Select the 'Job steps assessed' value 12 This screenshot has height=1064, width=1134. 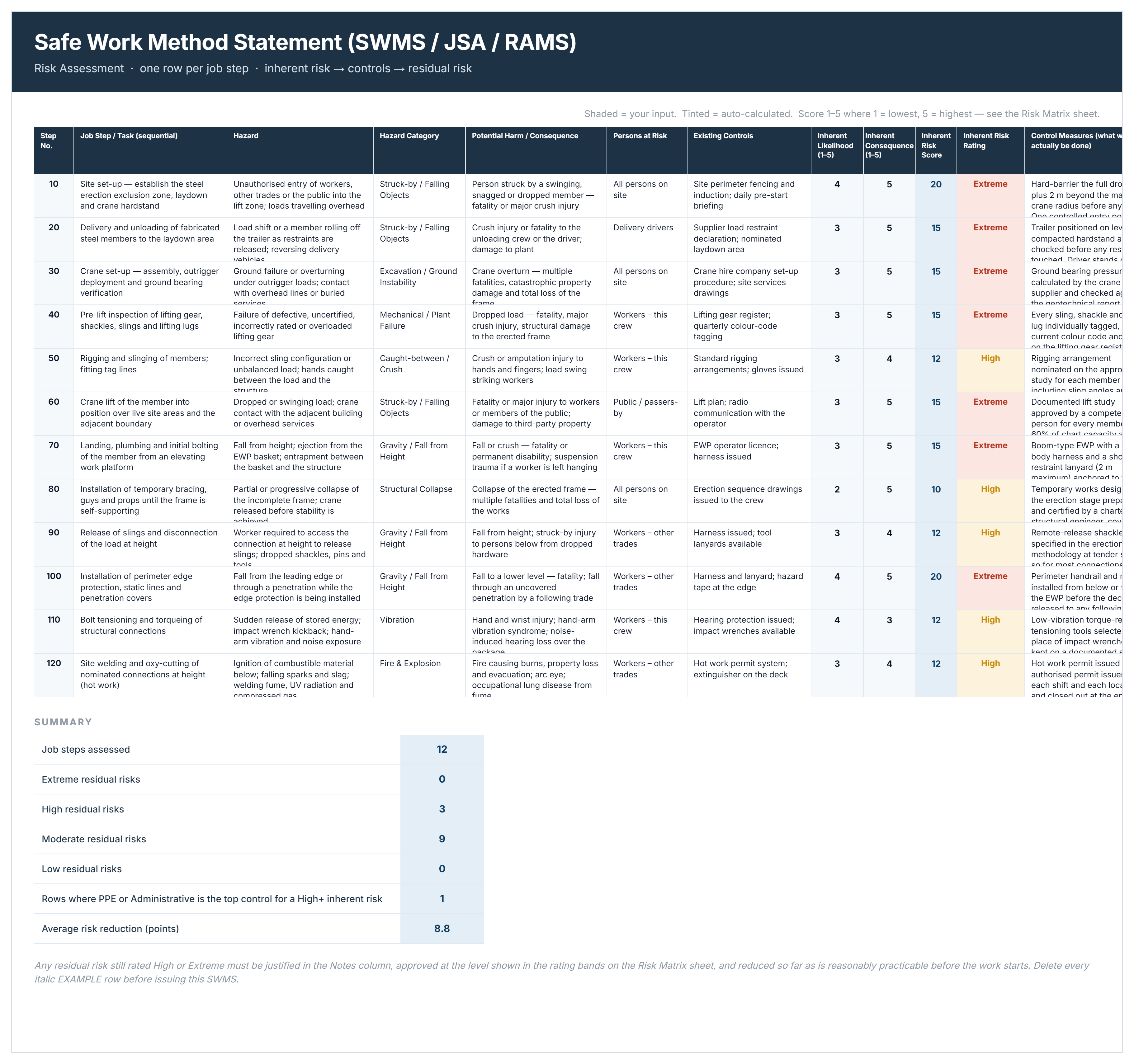pyautogui.click(x=442, y=749)
